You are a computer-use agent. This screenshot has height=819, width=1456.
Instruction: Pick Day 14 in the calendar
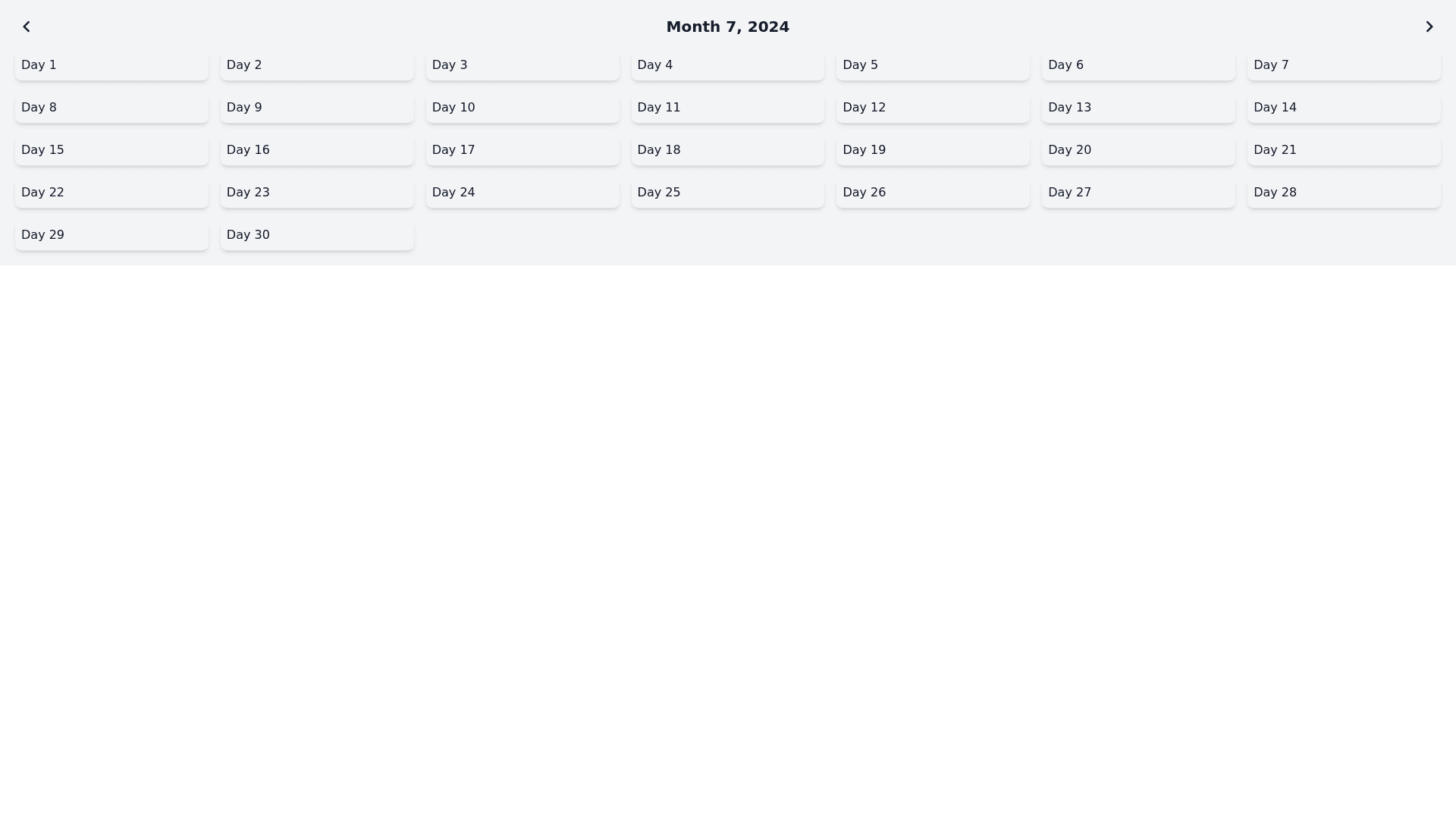[1343, 108]
